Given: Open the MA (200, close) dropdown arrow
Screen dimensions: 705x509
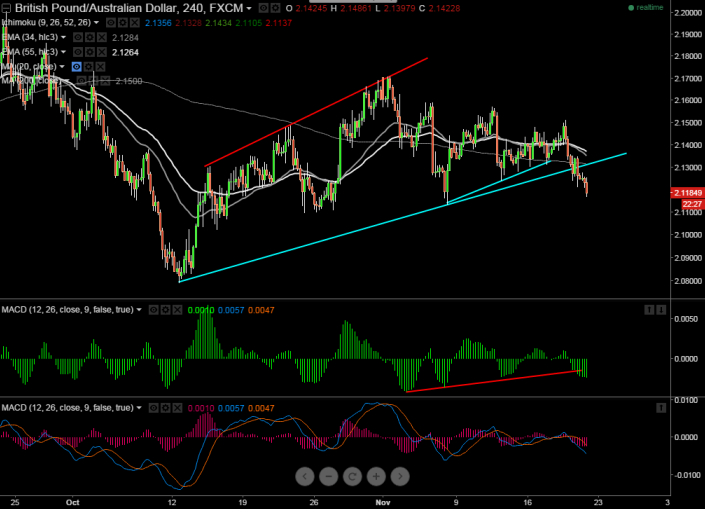Looking at the screenshot, I should tap(67, 81).
